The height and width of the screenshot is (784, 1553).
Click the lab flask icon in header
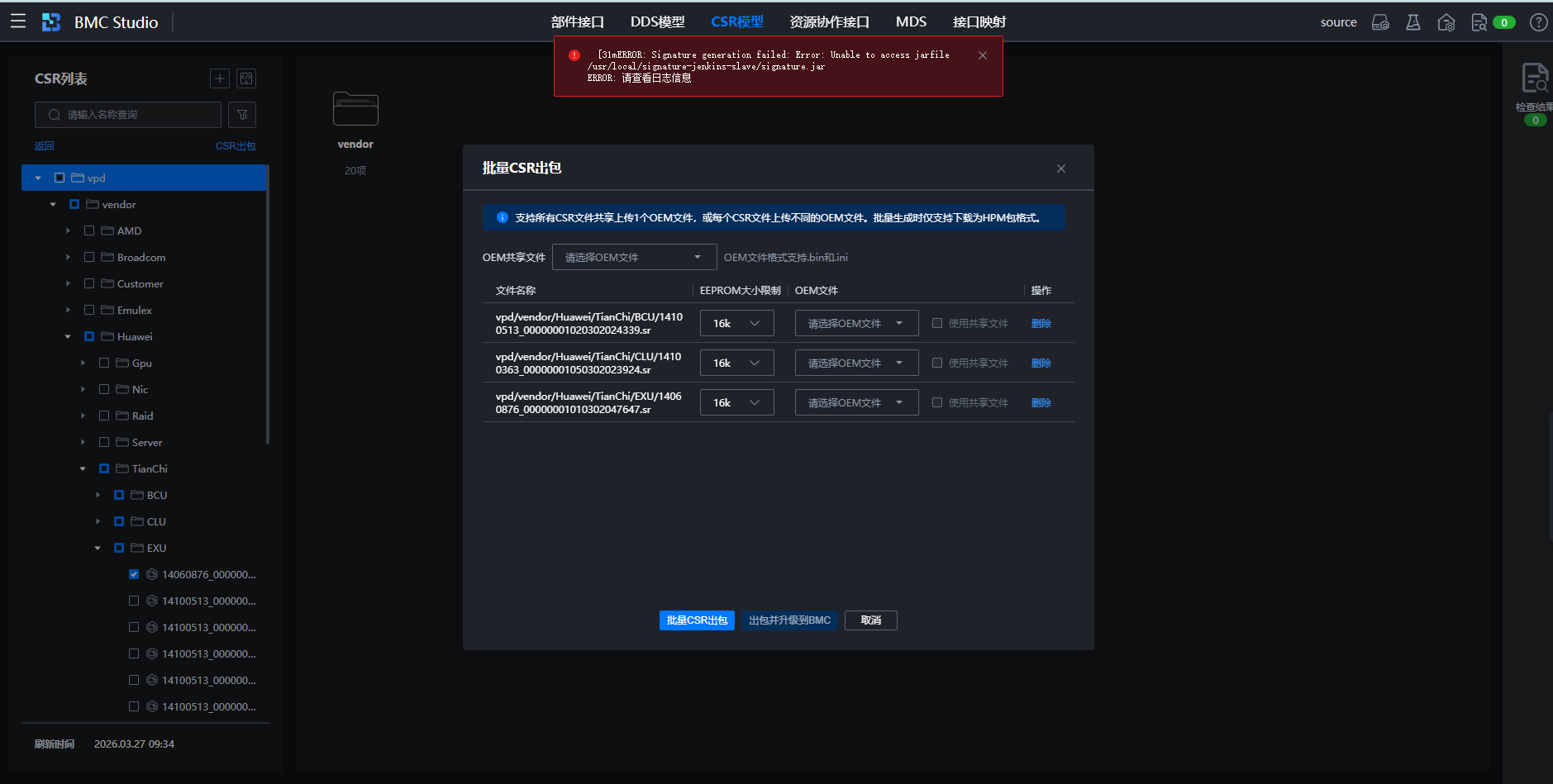[1413, 22]
